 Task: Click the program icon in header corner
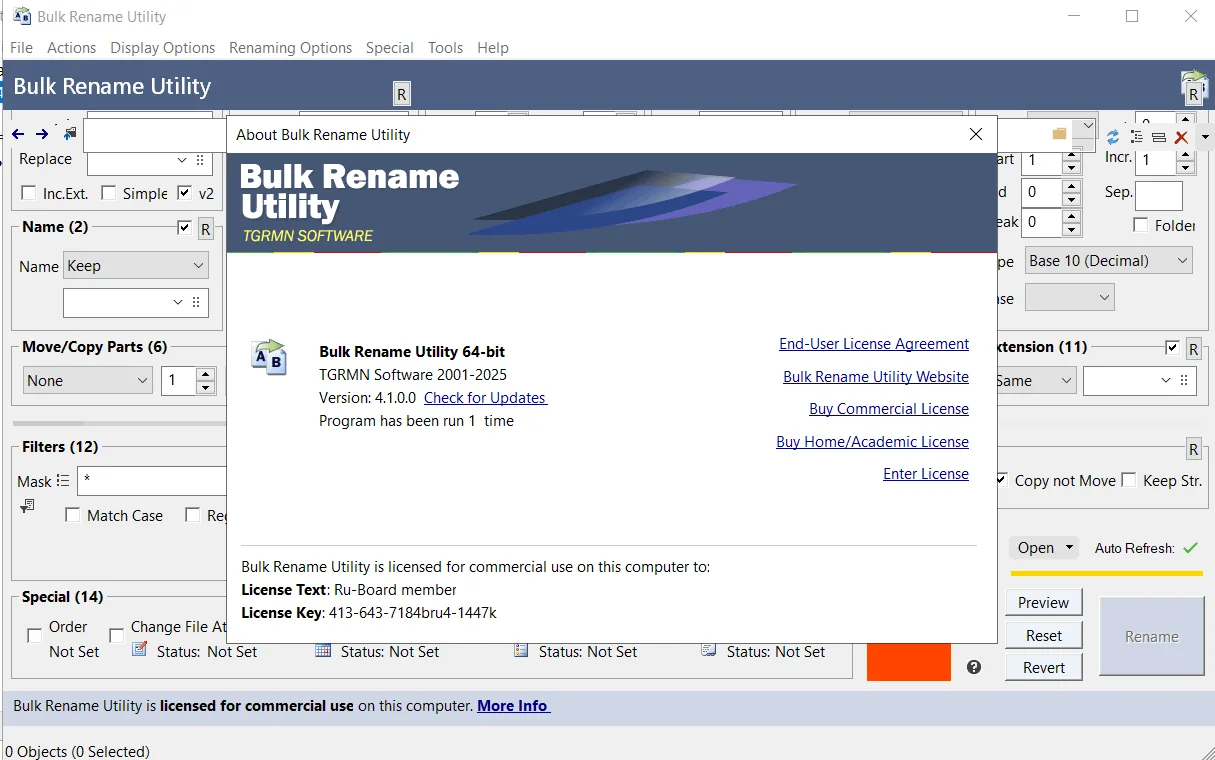pyautogui.click(x=1194, y=87)
